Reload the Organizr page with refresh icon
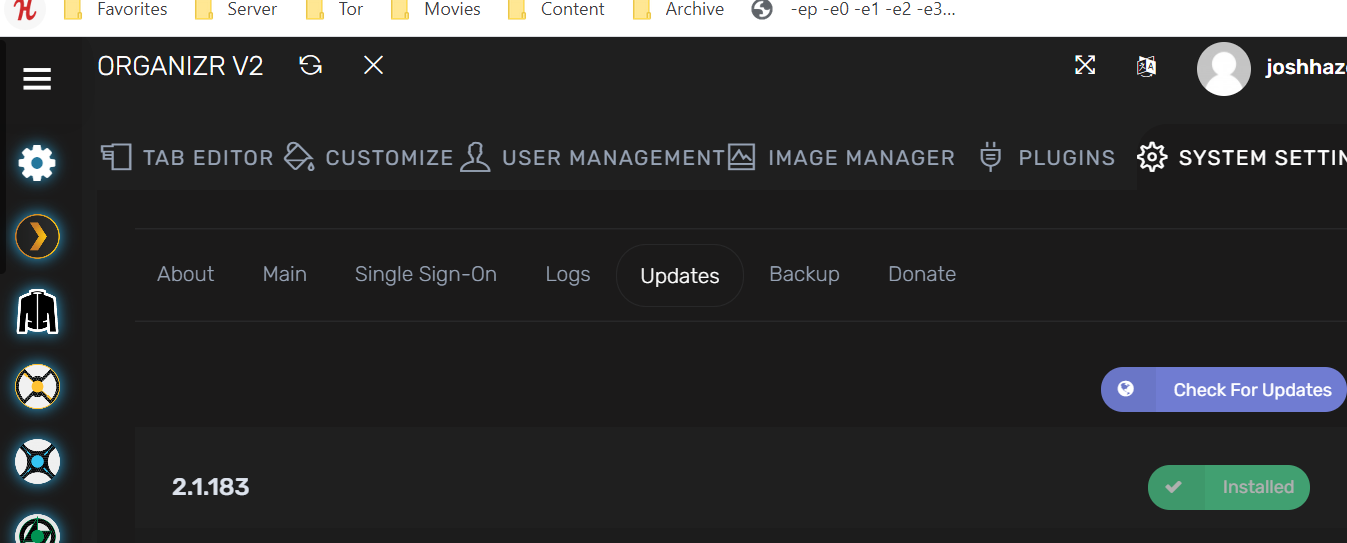1347x543 pixels. 311,66
